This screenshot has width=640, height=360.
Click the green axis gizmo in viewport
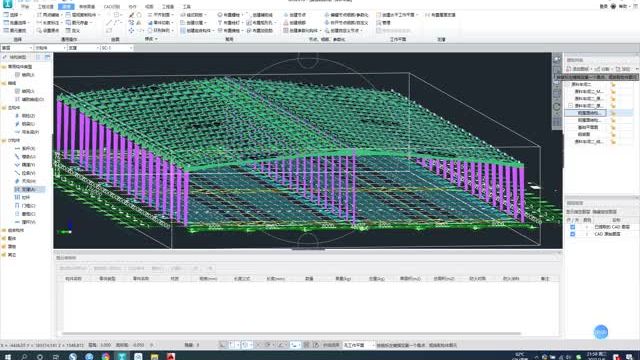66,231
